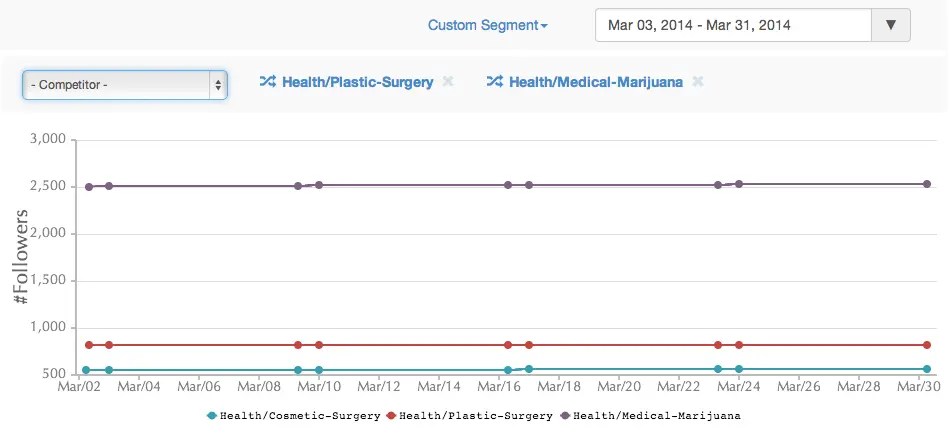Image resolution: width=950 pixels, height=439 pixels.
Task: Remove the Health/Medical-Marijuana competitor tag
Action: 698,82
